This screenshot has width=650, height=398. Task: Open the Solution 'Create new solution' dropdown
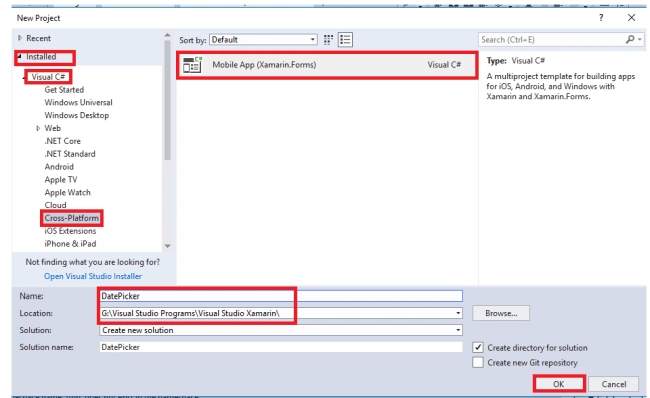(x=281, y=330)
